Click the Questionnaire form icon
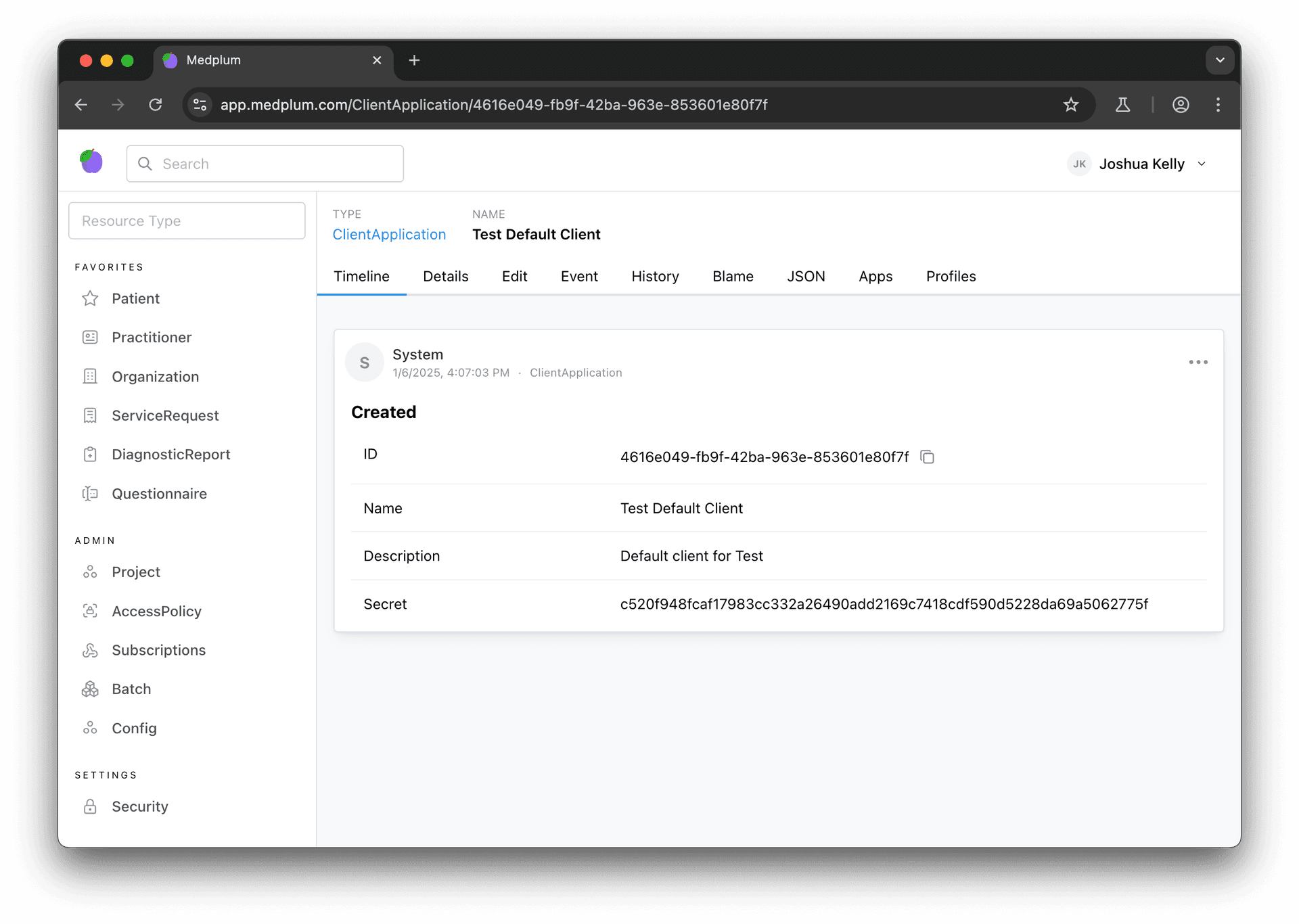Viewport: 1299px width, 924px height. click(x=90, y=494)
